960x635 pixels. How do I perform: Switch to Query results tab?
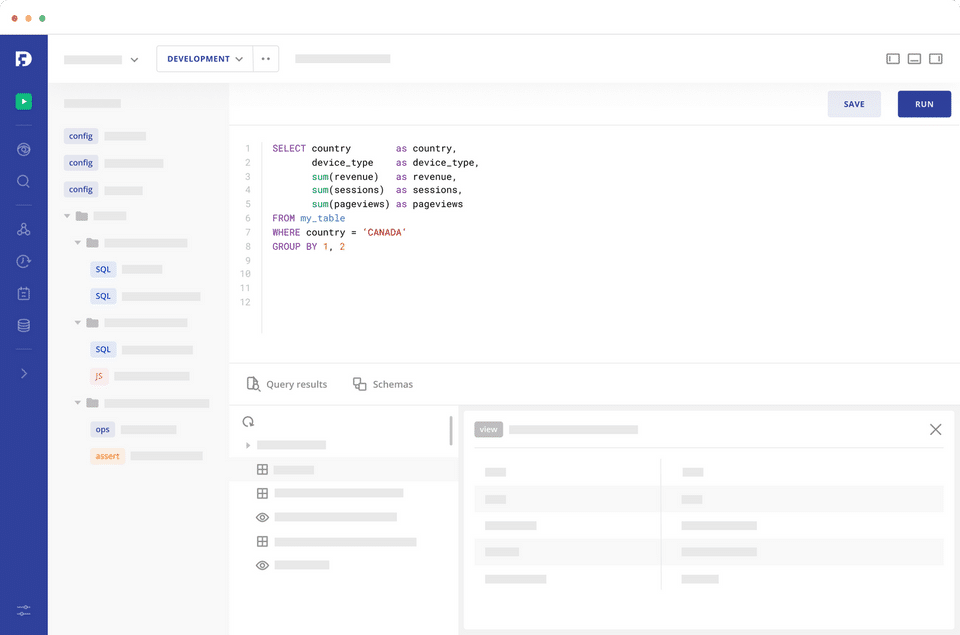287,384
